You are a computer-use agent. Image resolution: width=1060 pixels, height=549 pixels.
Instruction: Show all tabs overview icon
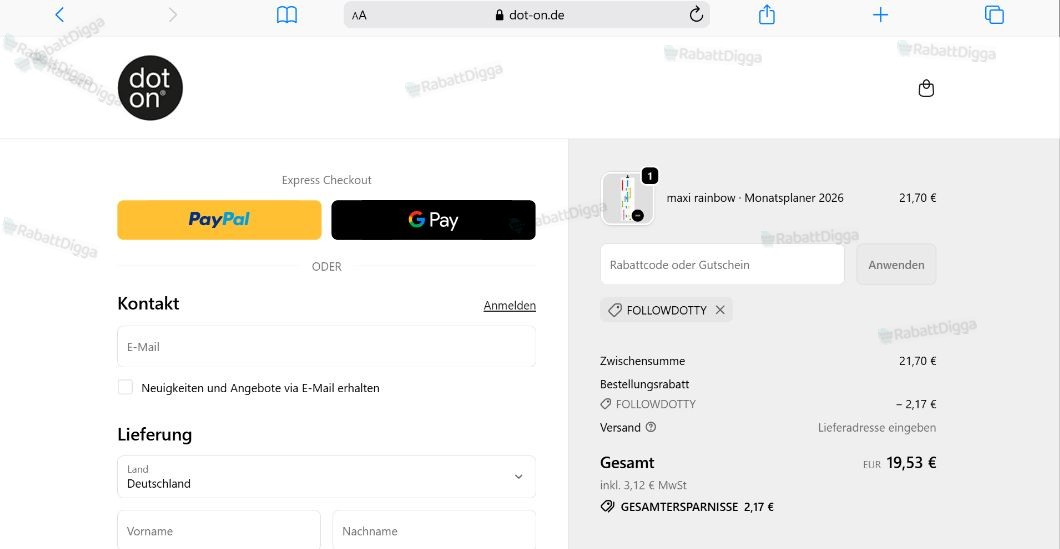pyautogui.click(x=994, y=15)
